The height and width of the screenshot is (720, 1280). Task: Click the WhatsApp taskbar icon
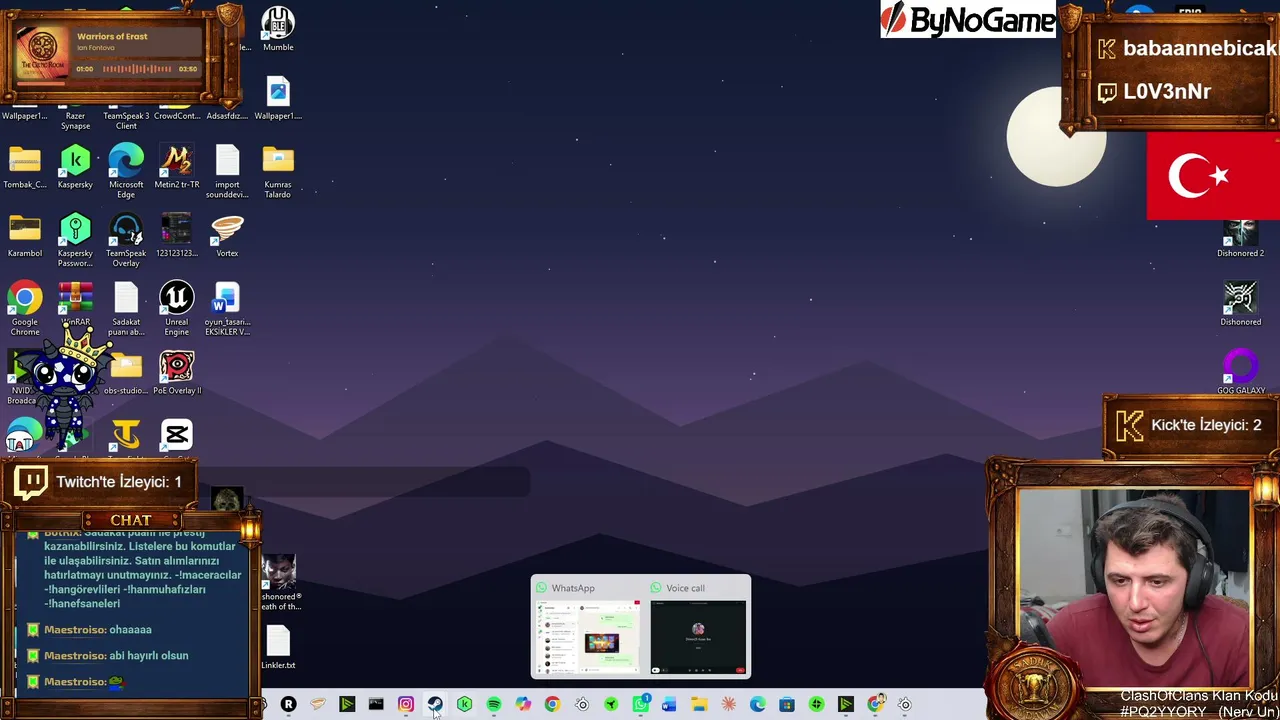pos(640,705)
